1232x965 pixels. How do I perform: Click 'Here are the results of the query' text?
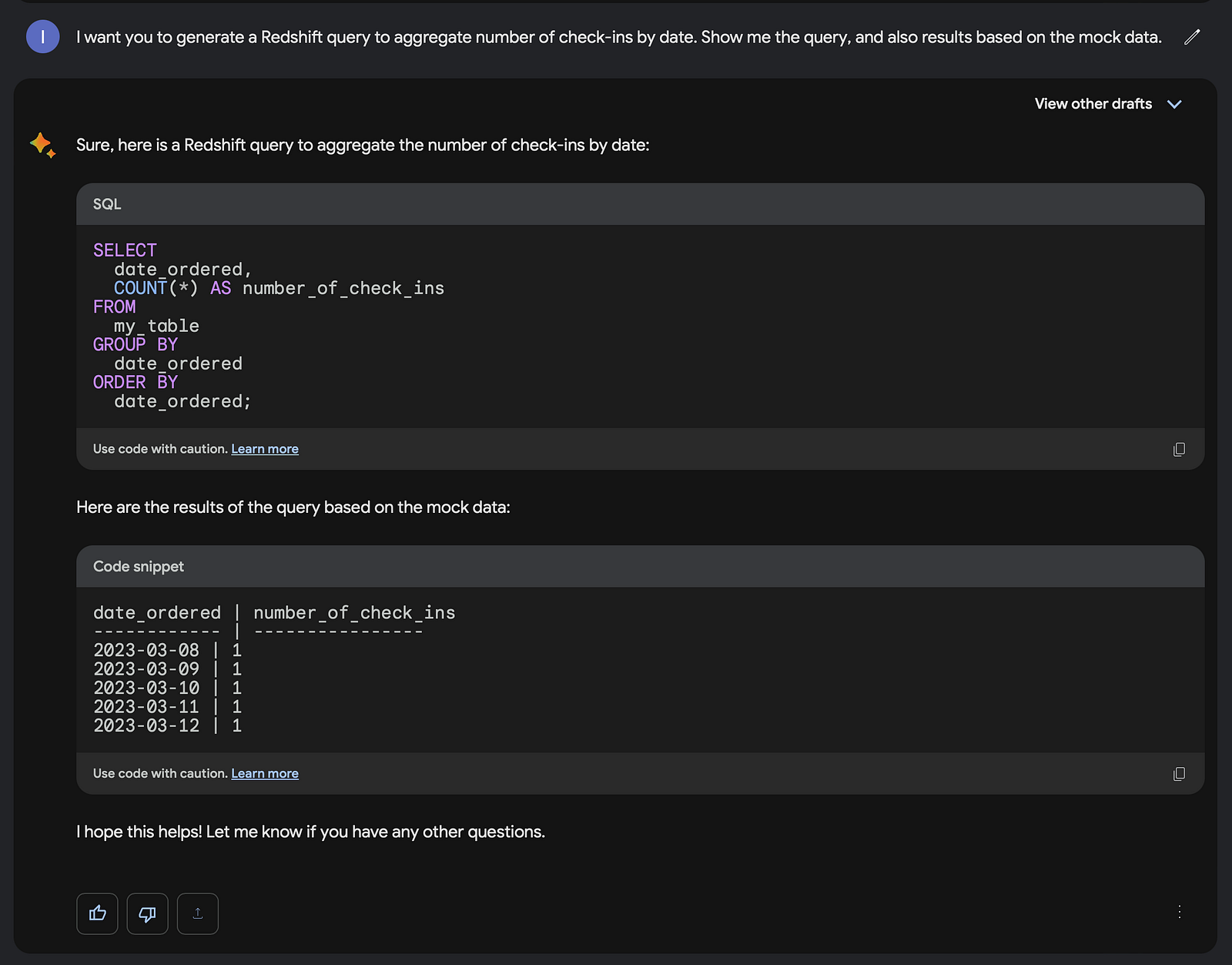293,507
